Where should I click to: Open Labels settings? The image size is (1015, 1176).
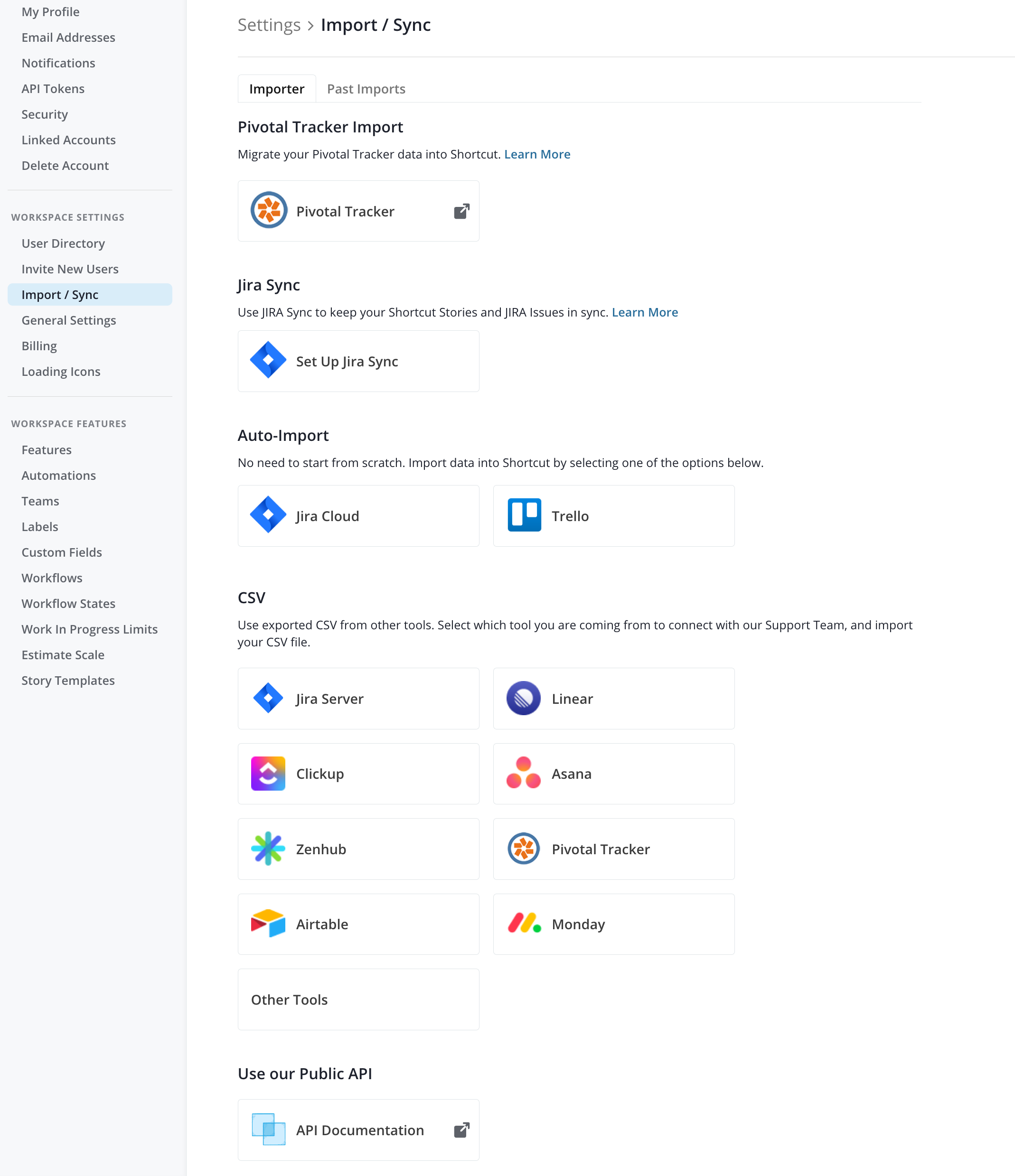click(40, 527)
